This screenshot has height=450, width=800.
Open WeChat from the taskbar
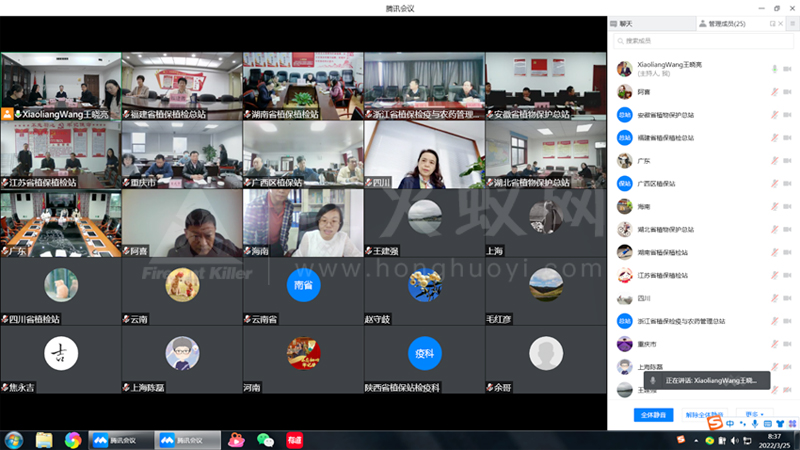coord(265,439)
